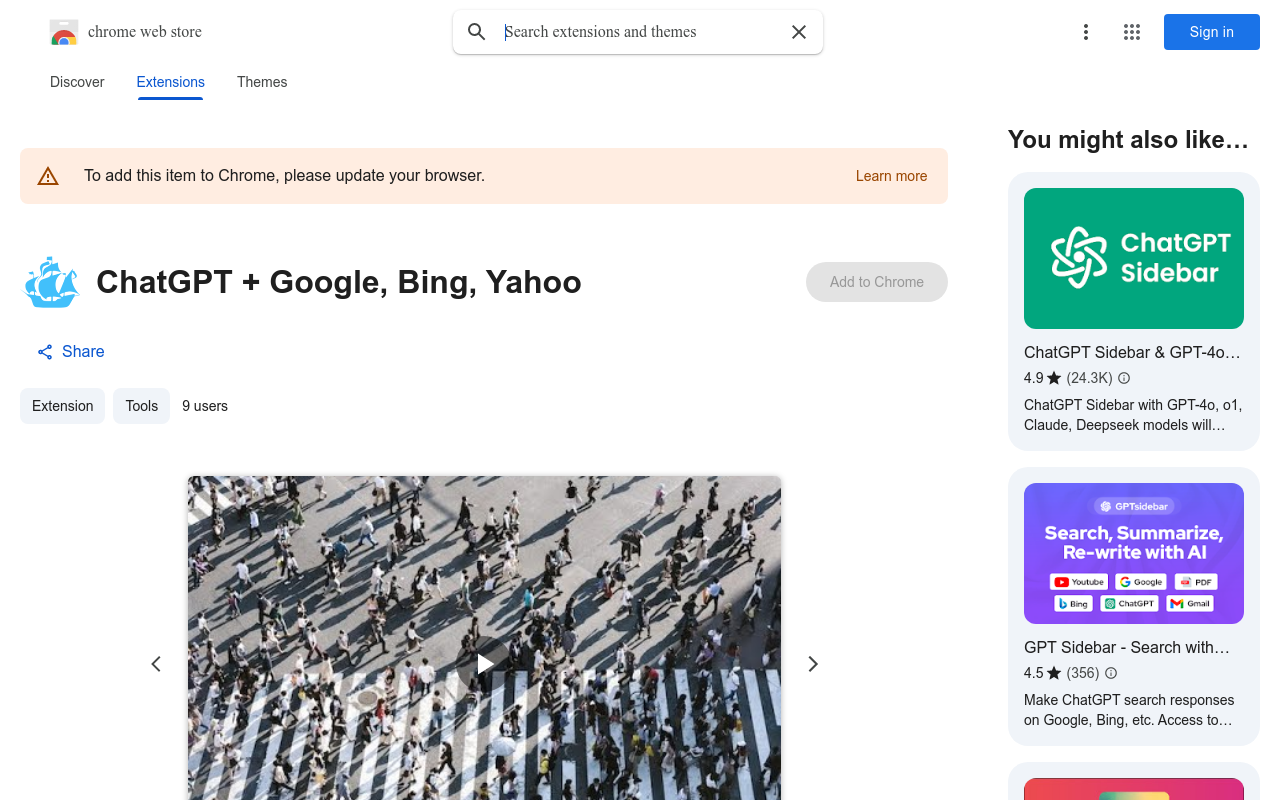
Task: Open the Tools category chip
Action: point(141,406)
